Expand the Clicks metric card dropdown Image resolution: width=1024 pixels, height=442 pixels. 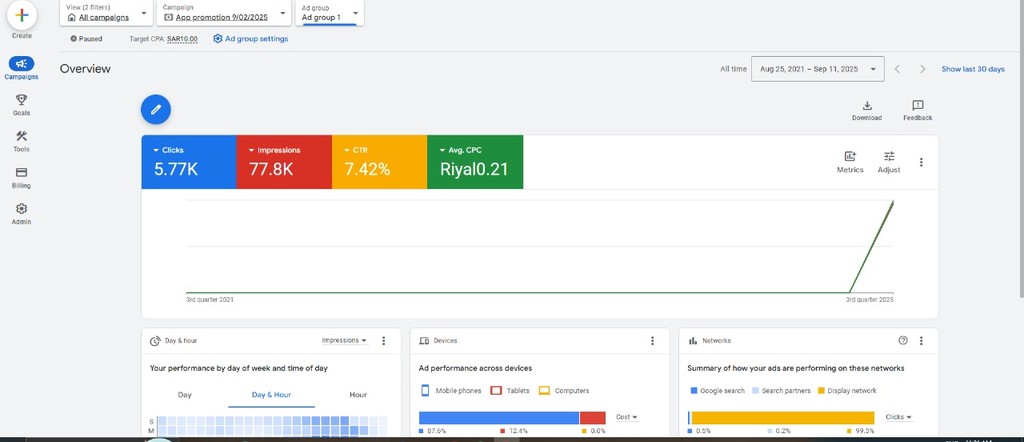tap(157, 150)
